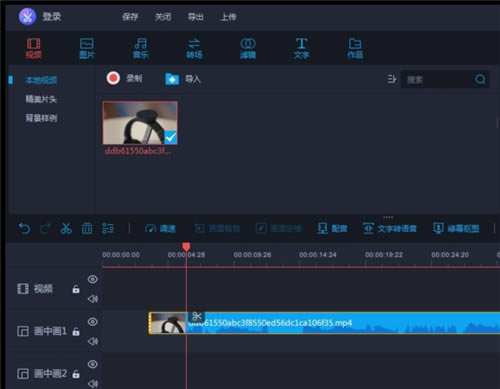Click the film icon of 视频 track
The height and width of the screenshot is (389, 500).
coord(23,289)
